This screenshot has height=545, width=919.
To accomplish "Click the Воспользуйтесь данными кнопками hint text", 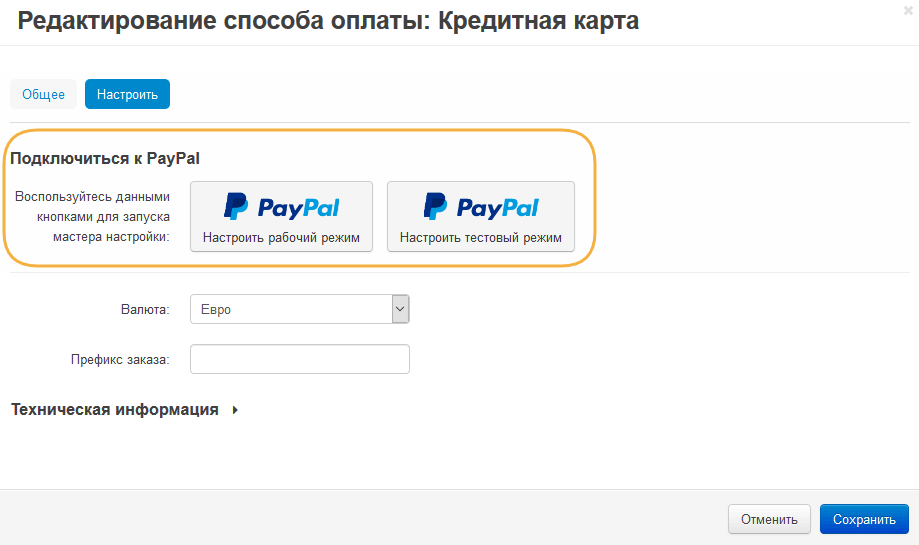I will point(93,217).
